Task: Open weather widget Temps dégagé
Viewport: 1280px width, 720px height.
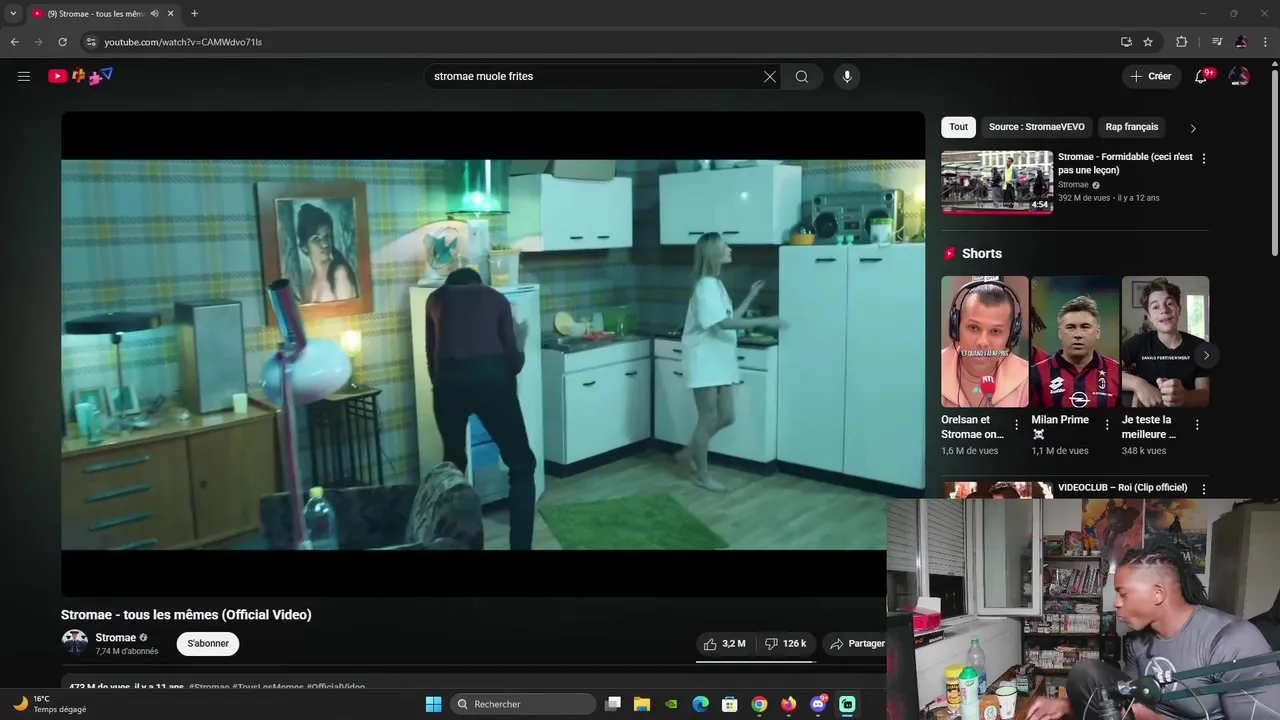Action: pos(50,704)
